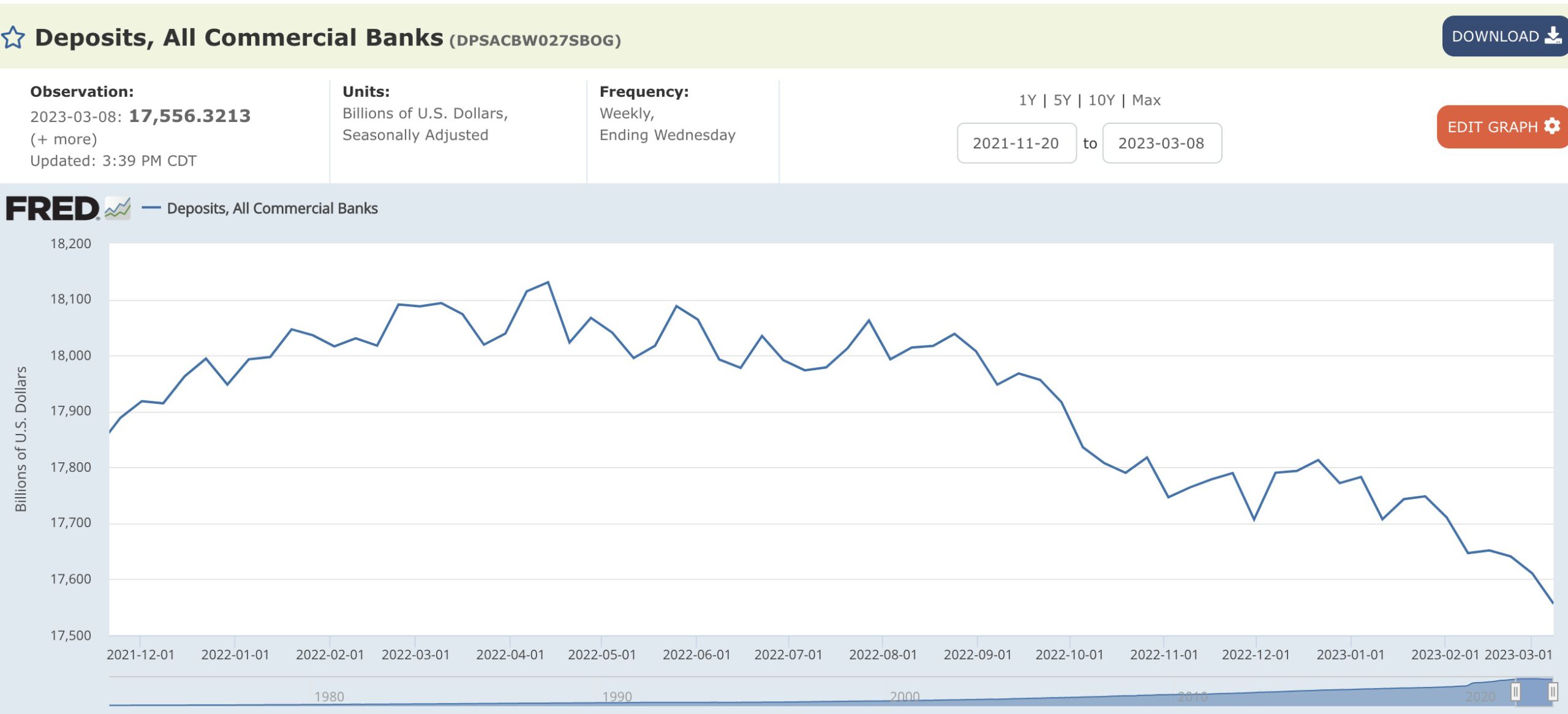Screen dimensions: 1568x714
Task: Click the chart peak near 2022-04-01
Action: [548, 283]
